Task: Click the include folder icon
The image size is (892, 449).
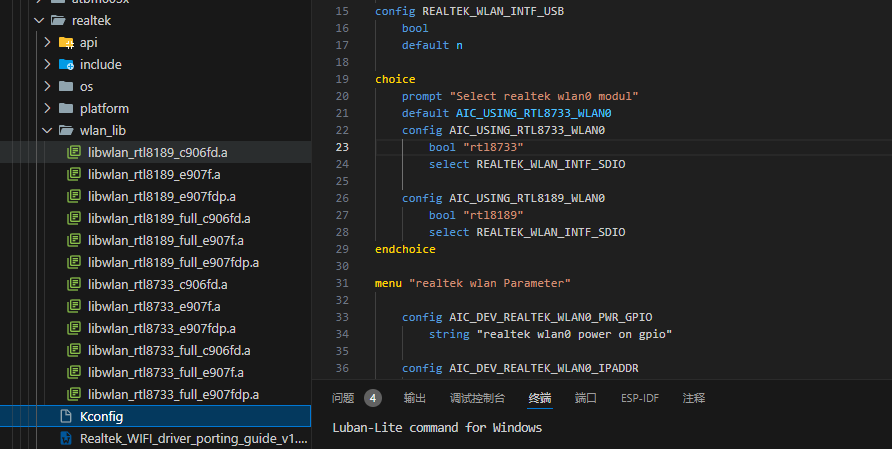Action: [x=66, y=64]
